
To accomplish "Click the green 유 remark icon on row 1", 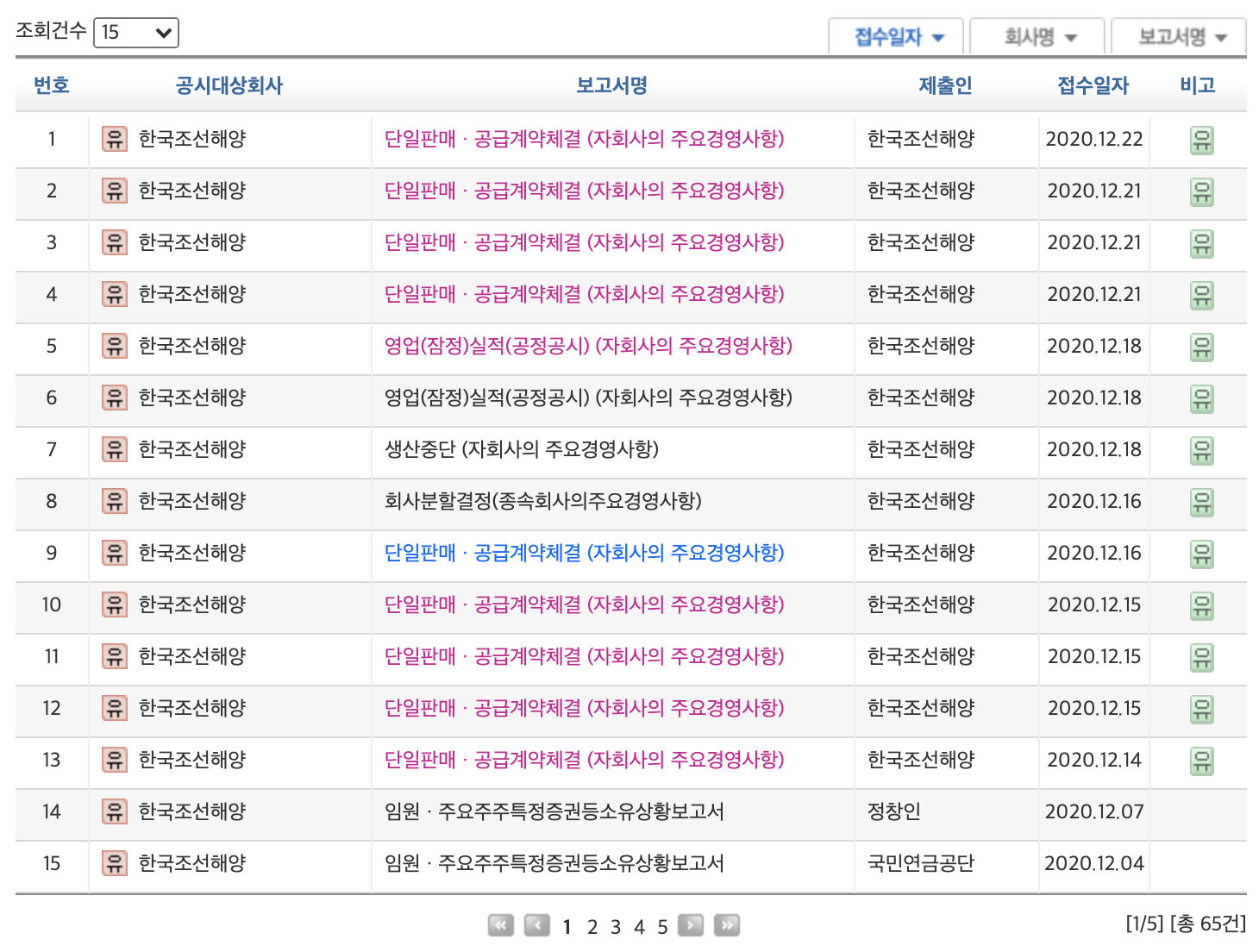I will tap(1204, 139).
